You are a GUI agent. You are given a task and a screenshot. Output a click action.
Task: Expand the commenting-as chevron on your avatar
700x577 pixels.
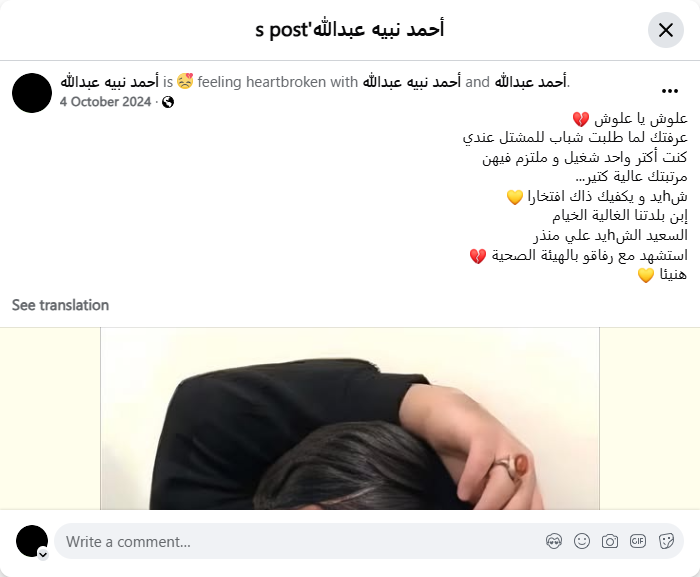pos(43,555)
